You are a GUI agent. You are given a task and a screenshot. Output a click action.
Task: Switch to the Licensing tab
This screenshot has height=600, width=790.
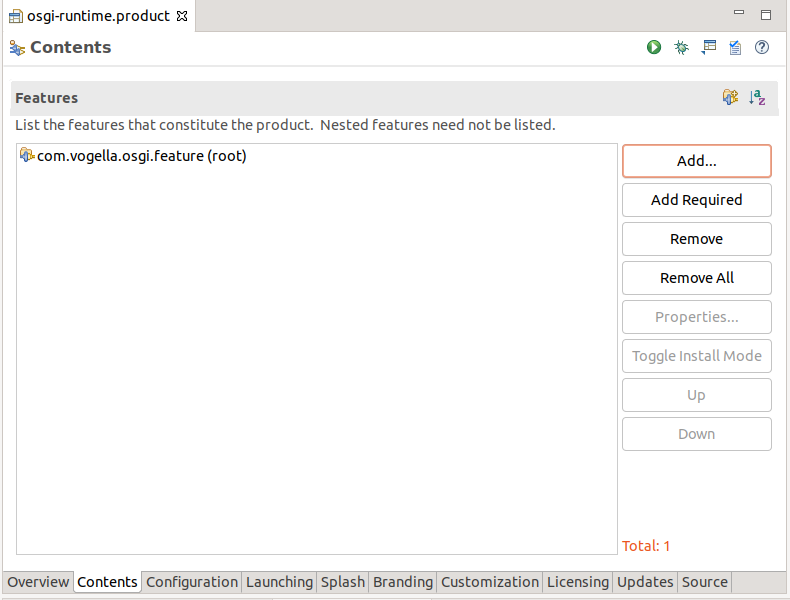577,582
